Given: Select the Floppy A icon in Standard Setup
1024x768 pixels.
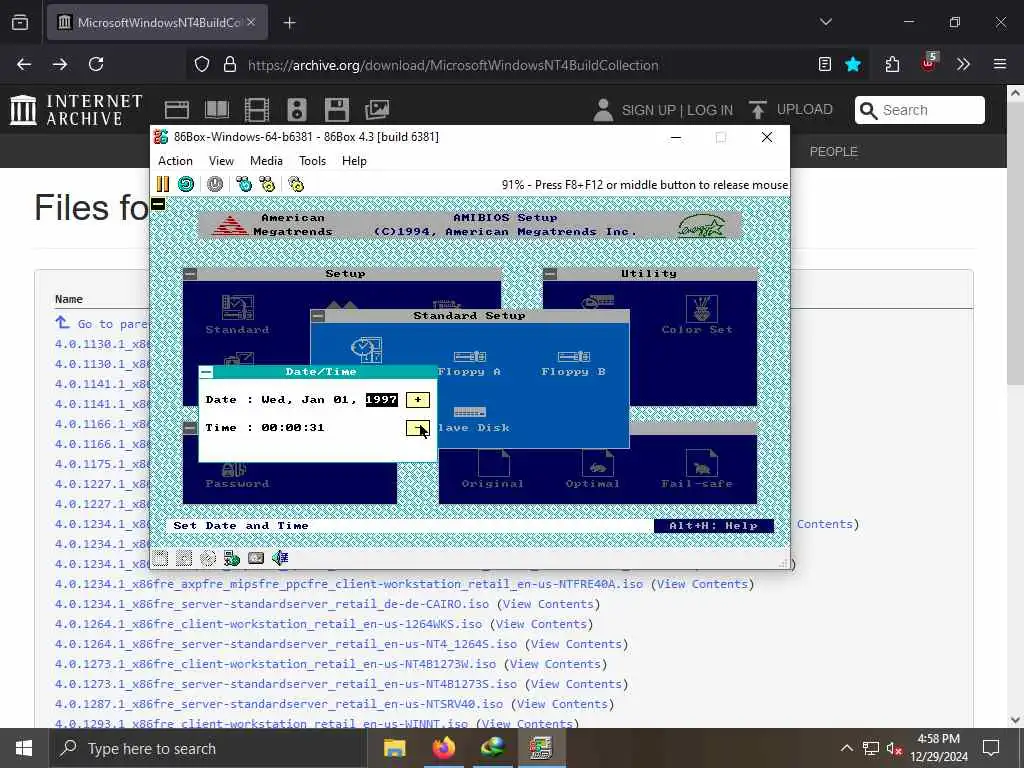Looking at the screenshot, I should click(x=470, y=364).
